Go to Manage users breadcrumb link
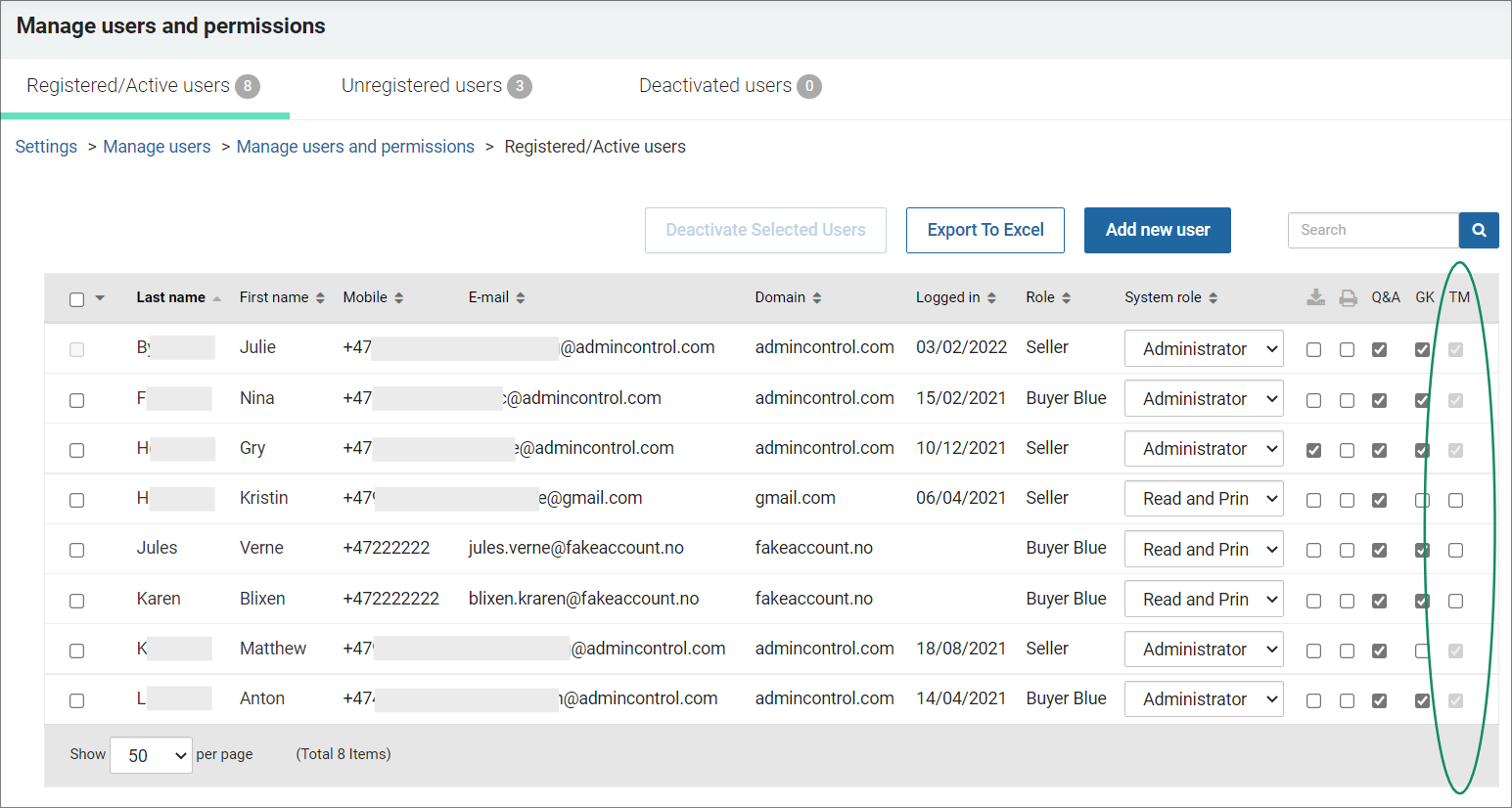The image size is (1512, 808). [x=157, y=147]
